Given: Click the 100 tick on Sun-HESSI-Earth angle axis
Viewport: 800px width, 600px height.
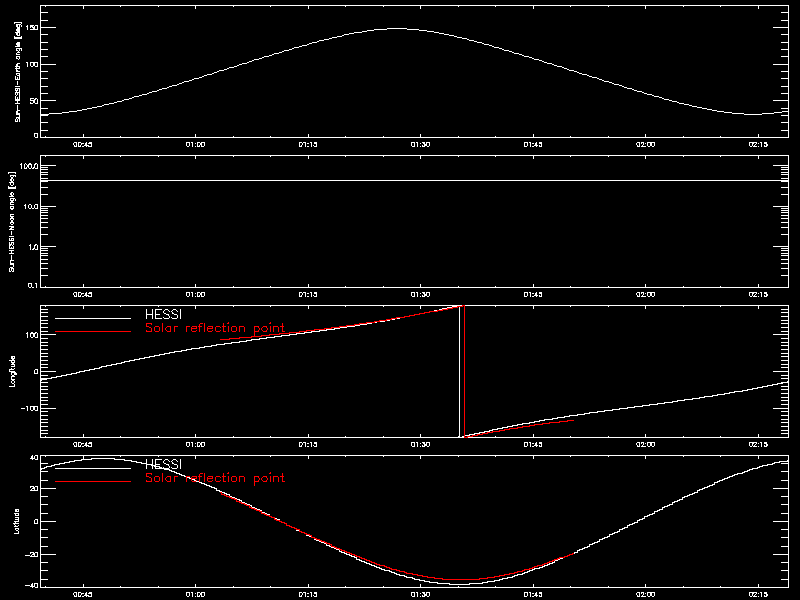Looking at the screenshot, I should tap(32, 64).
